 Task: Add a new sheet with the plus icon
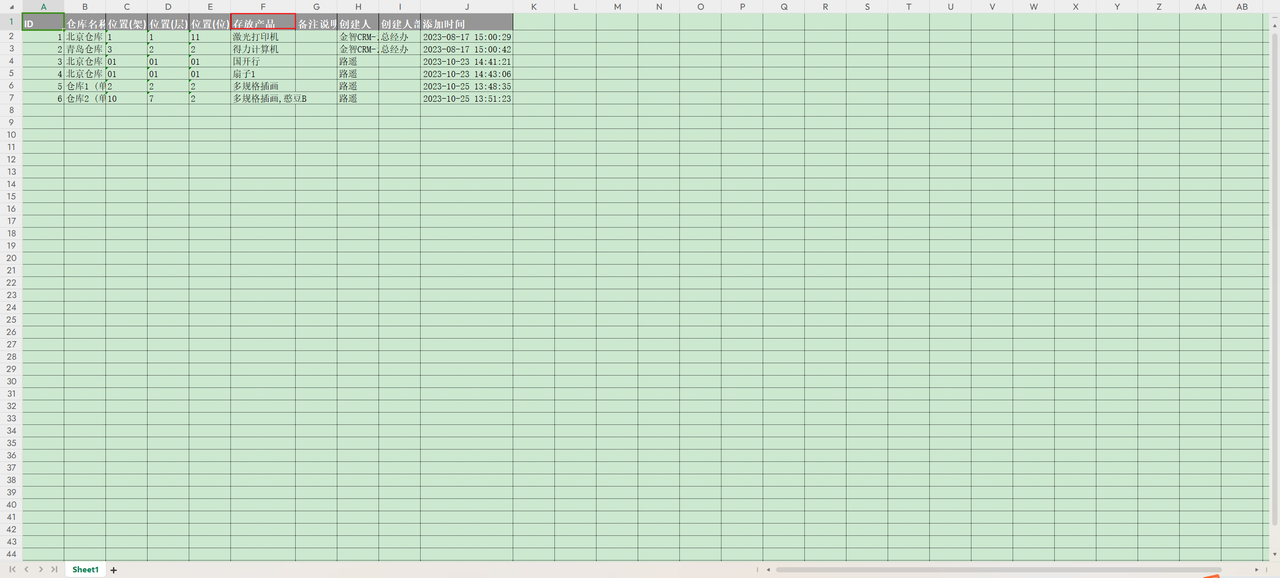tap(114, 569)
